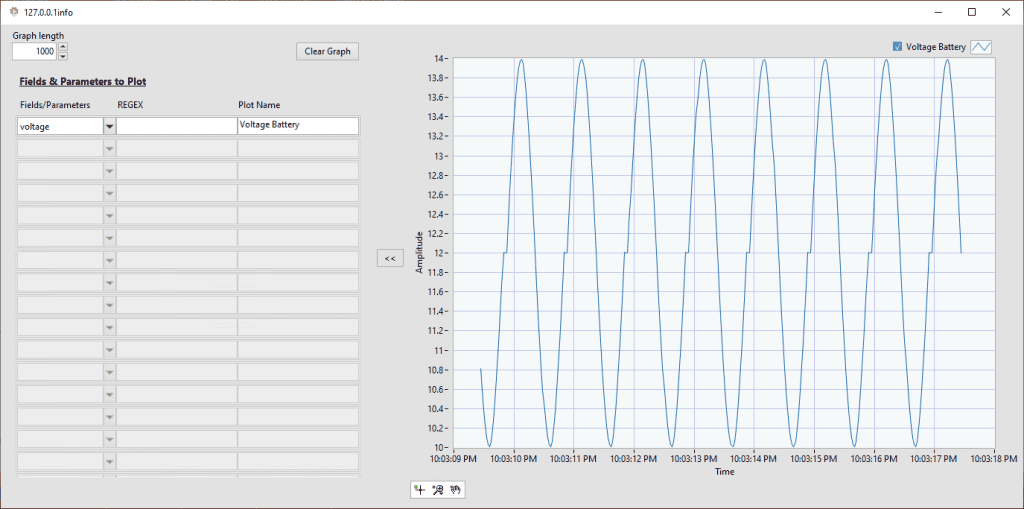Expand the second row parameter dropdown
Image resolution: width=1024 pixels, height=509 pixels.
pyautogui.click(x=109, y=148)
